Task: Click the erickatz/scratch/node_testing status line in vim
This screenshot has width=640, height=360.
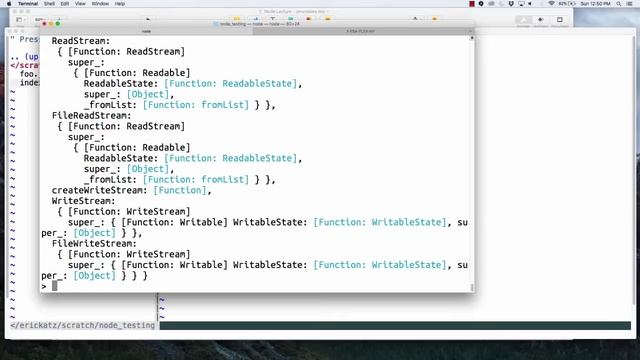Action: (83, 325)
